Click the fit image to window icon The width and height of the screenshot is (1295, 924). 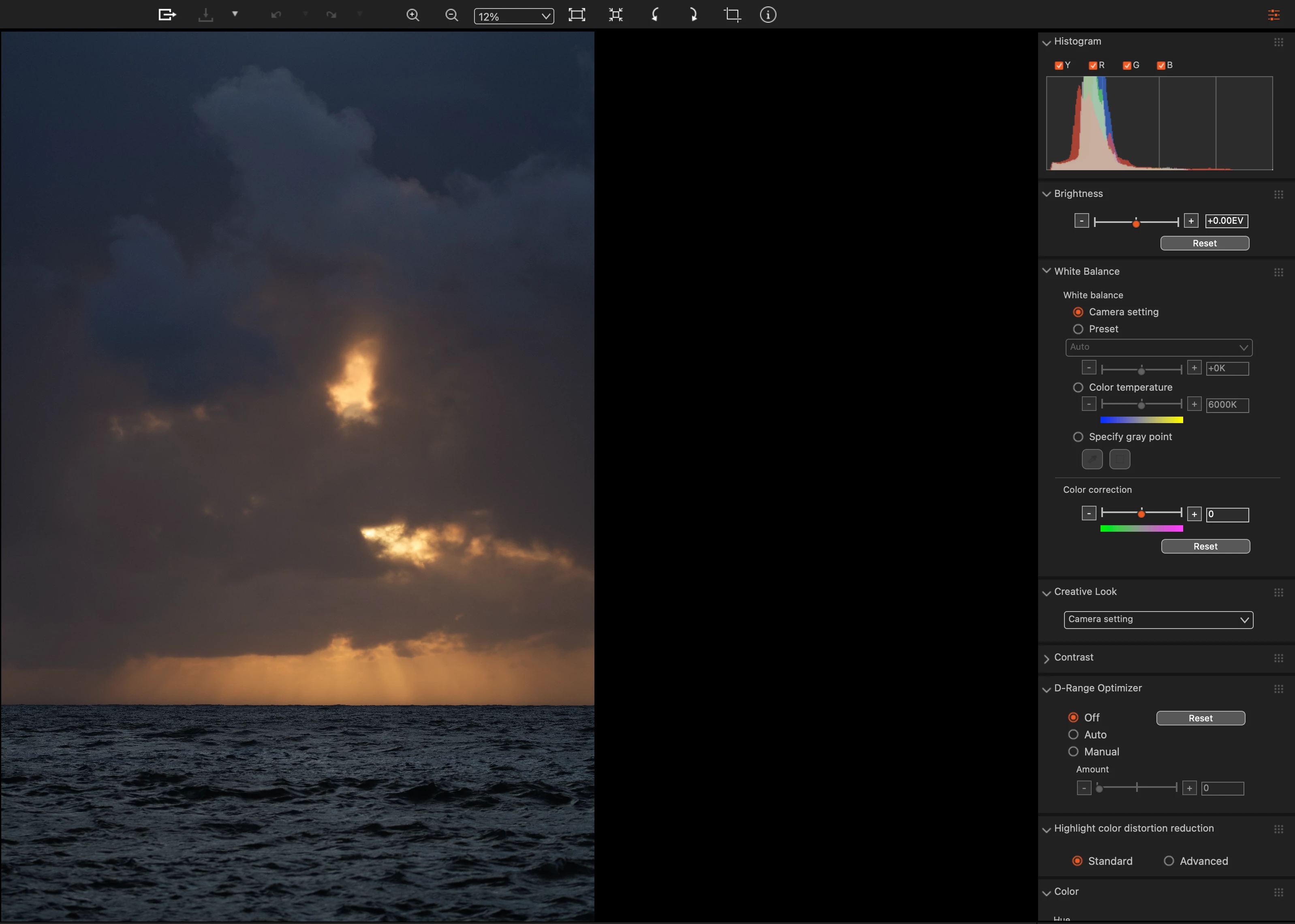pos(577,15)
